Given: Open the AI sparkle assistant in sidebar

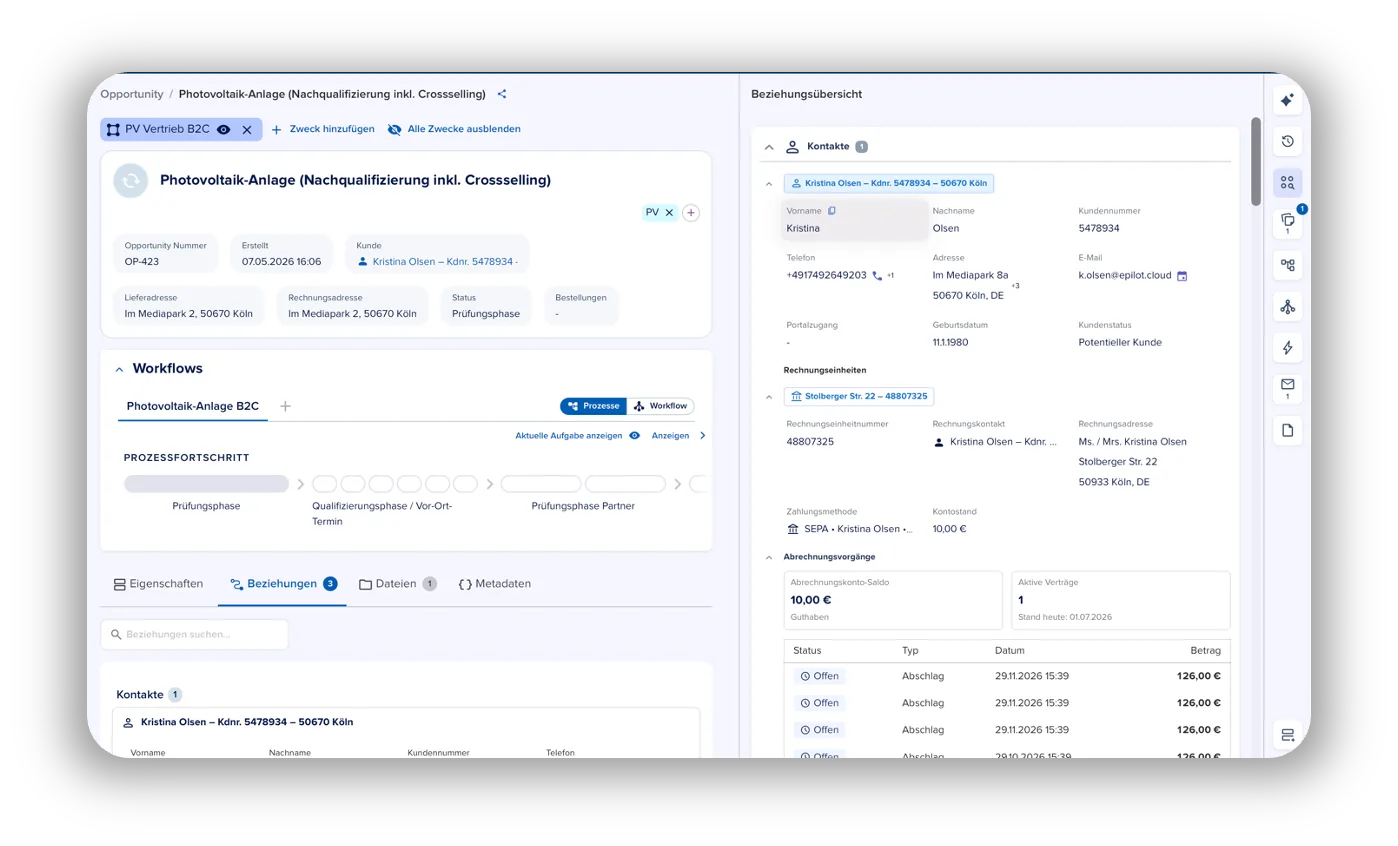Looking at the screenshot, I should [1287, 99].
